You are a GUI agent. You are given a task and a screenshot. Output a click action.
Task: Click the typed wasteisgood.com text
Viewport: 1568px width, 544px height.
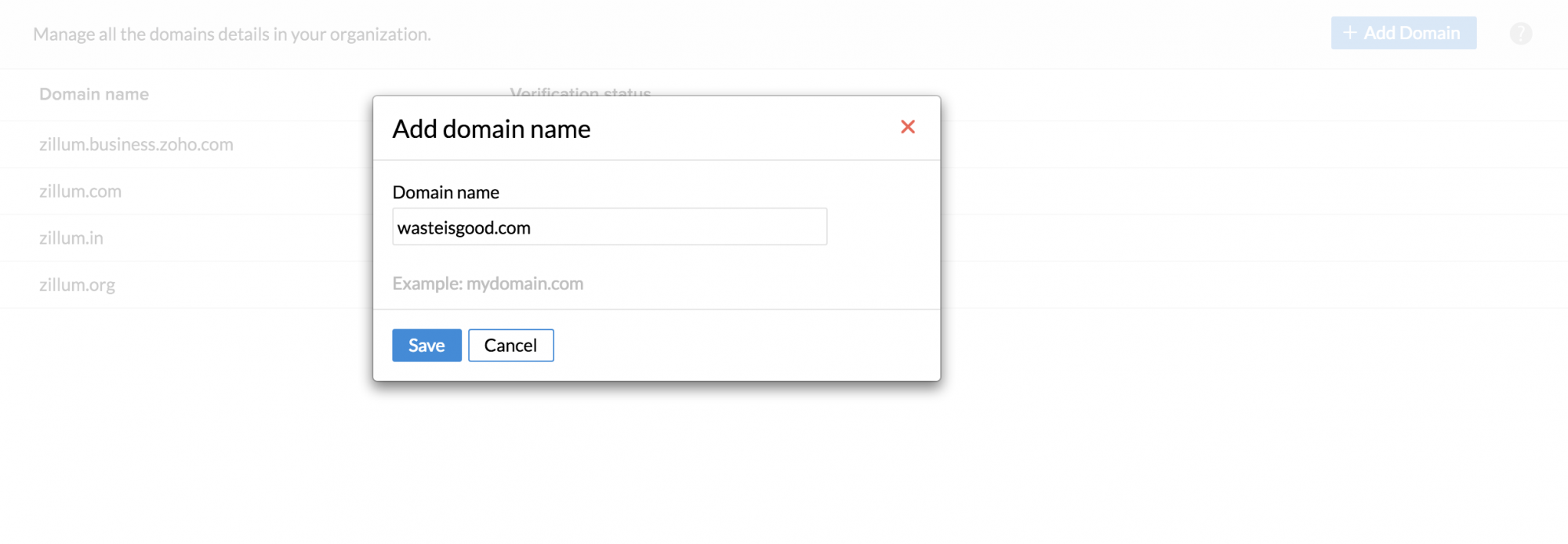464,228
